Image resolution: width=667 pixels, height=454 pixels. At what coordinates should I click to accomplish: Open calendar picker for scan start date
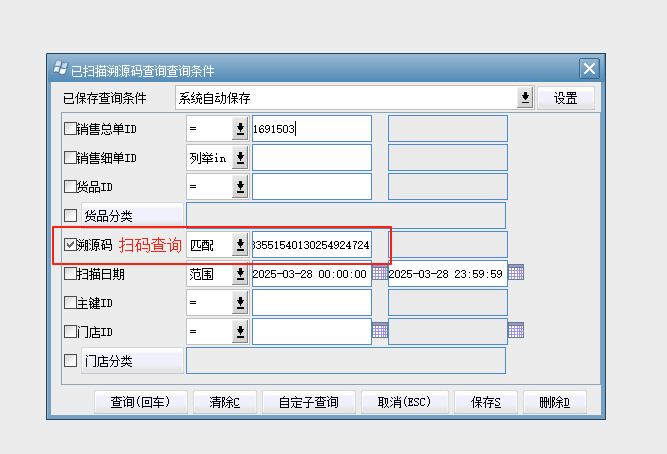(x=380, y=273)
